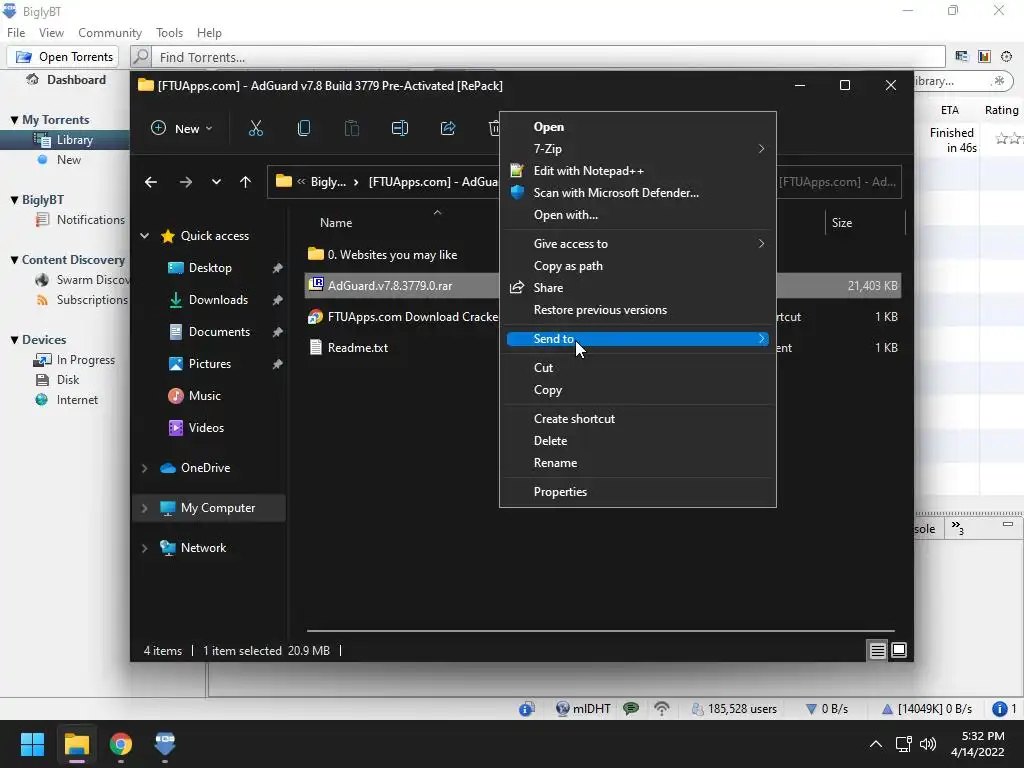Open Google Chrome from the taskbar
1024x768 pixels.
[121, 744]
